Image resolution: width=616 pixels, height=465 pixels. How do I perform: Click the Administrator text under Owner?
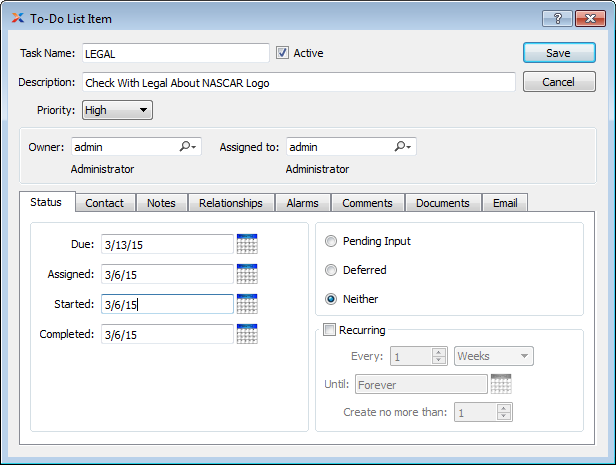102,169
